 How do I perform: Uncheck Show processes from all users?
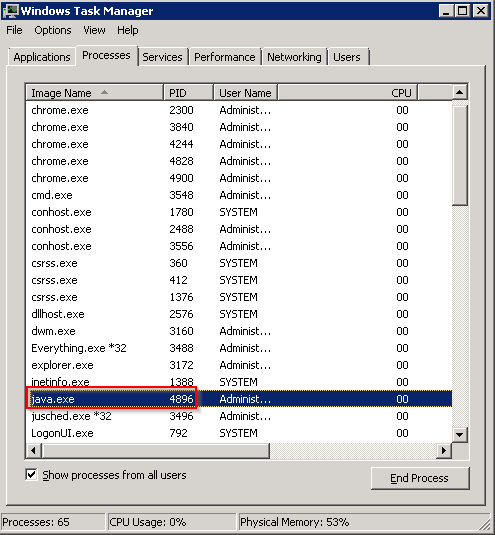click(31, 475)
